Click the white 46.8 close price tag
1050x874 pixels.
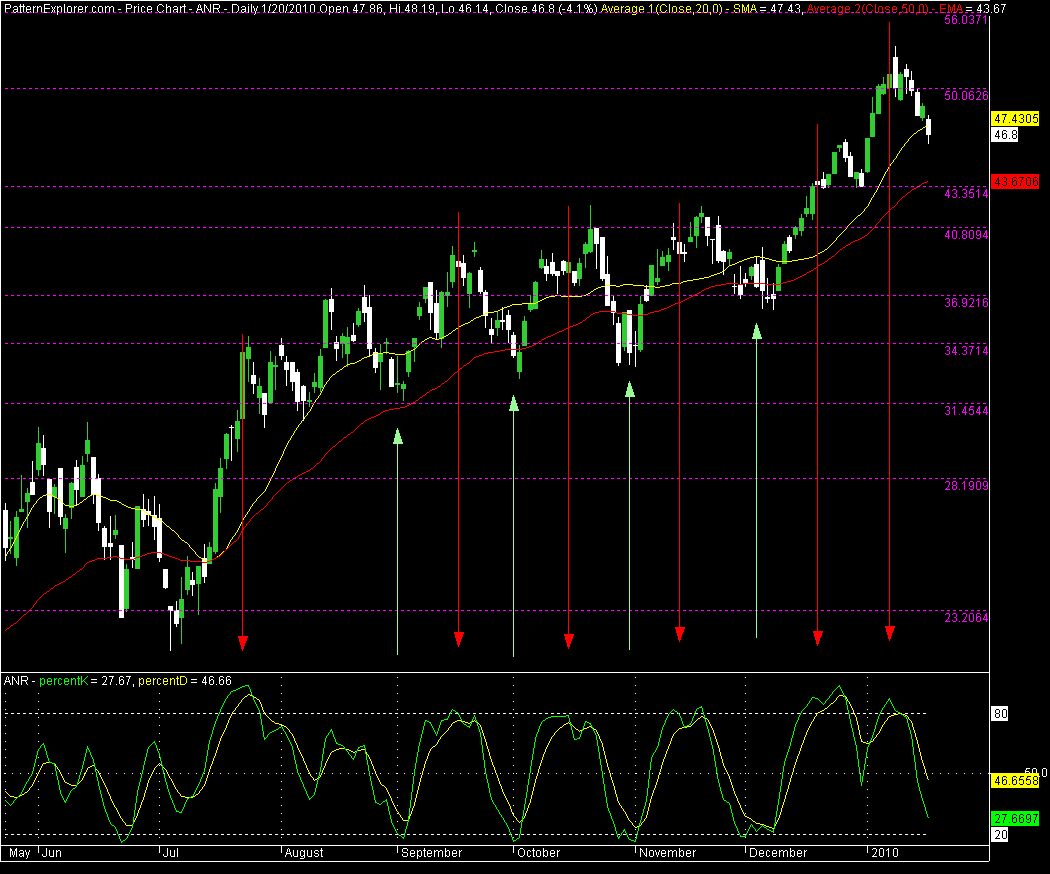(x=1003, y=134)
